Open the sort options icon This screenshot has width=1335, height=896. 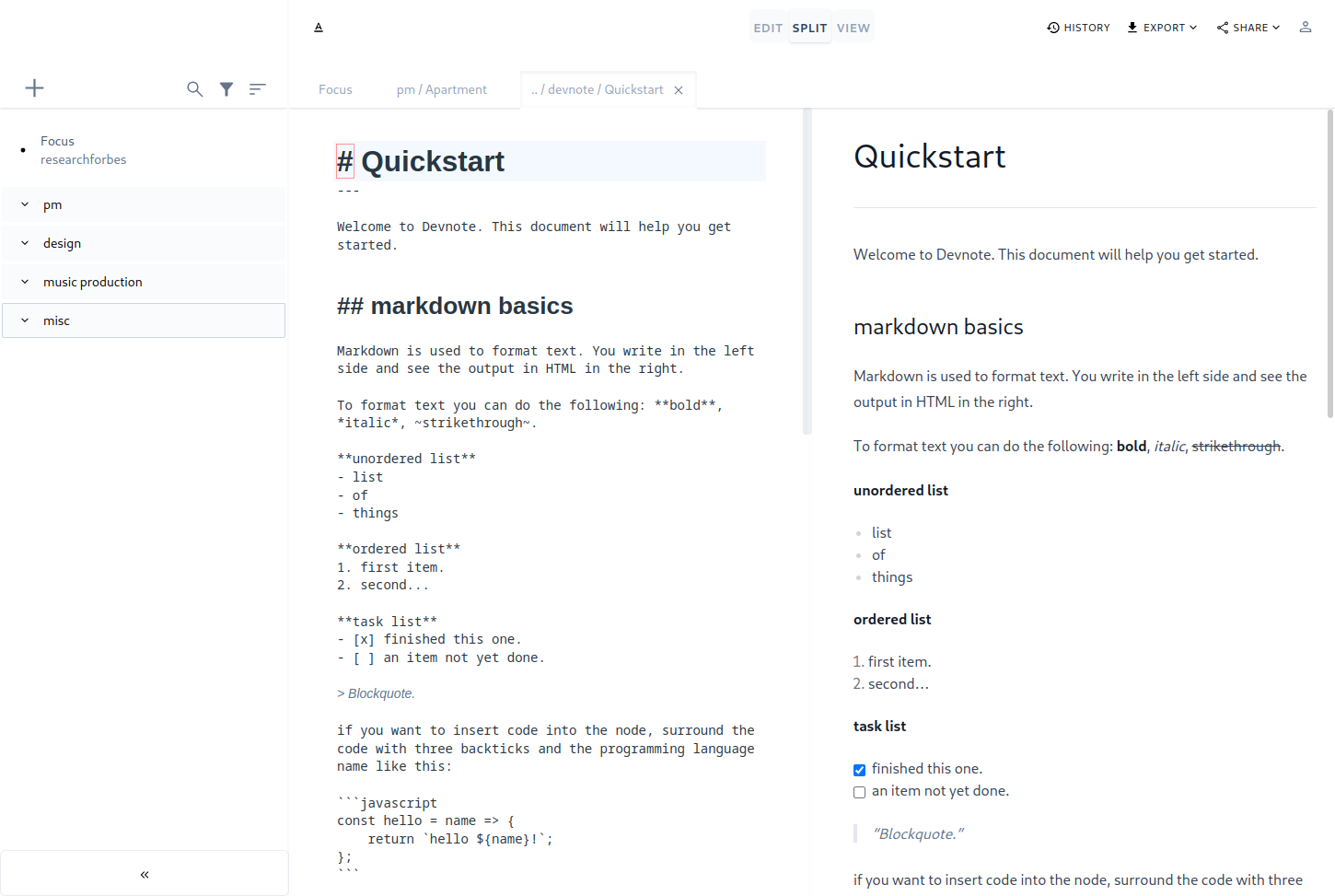coord(258,89)
